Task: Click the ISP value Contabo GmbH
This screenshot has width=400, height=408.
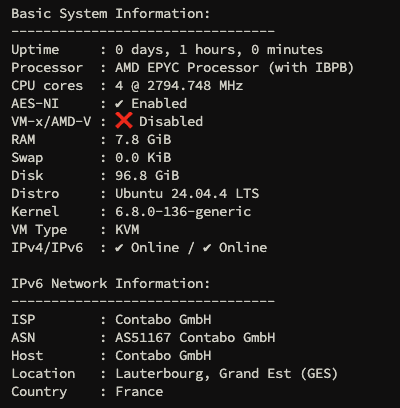Action: pyautogui.click(x=163, y=319)
